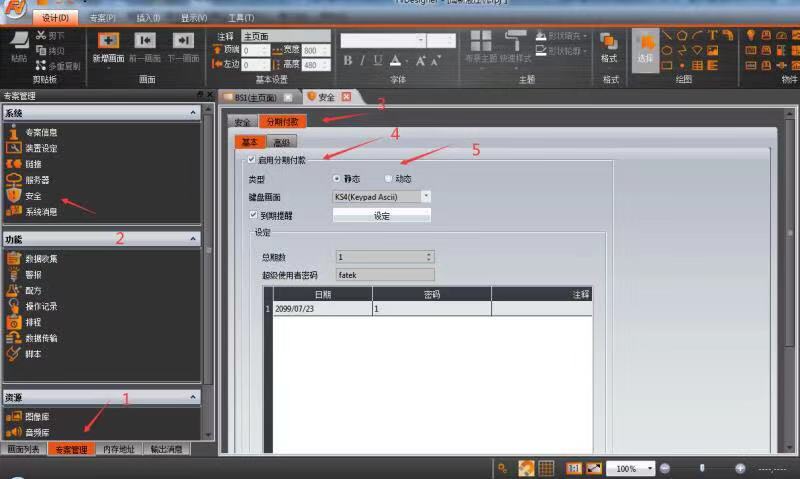800x479 pixels.
Task: Open the 插入(I) ribbon tab
Action: pyautogui.click(x=148, y=18)
